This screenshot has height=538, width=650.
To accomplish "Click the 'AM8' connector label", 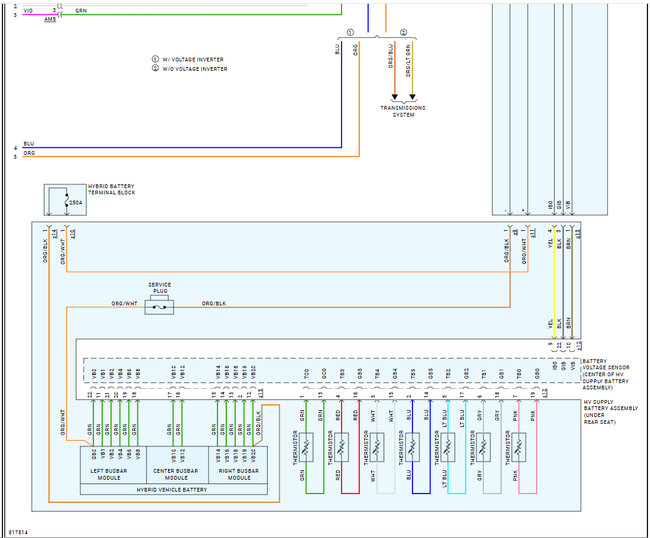I will pos(50,19).
